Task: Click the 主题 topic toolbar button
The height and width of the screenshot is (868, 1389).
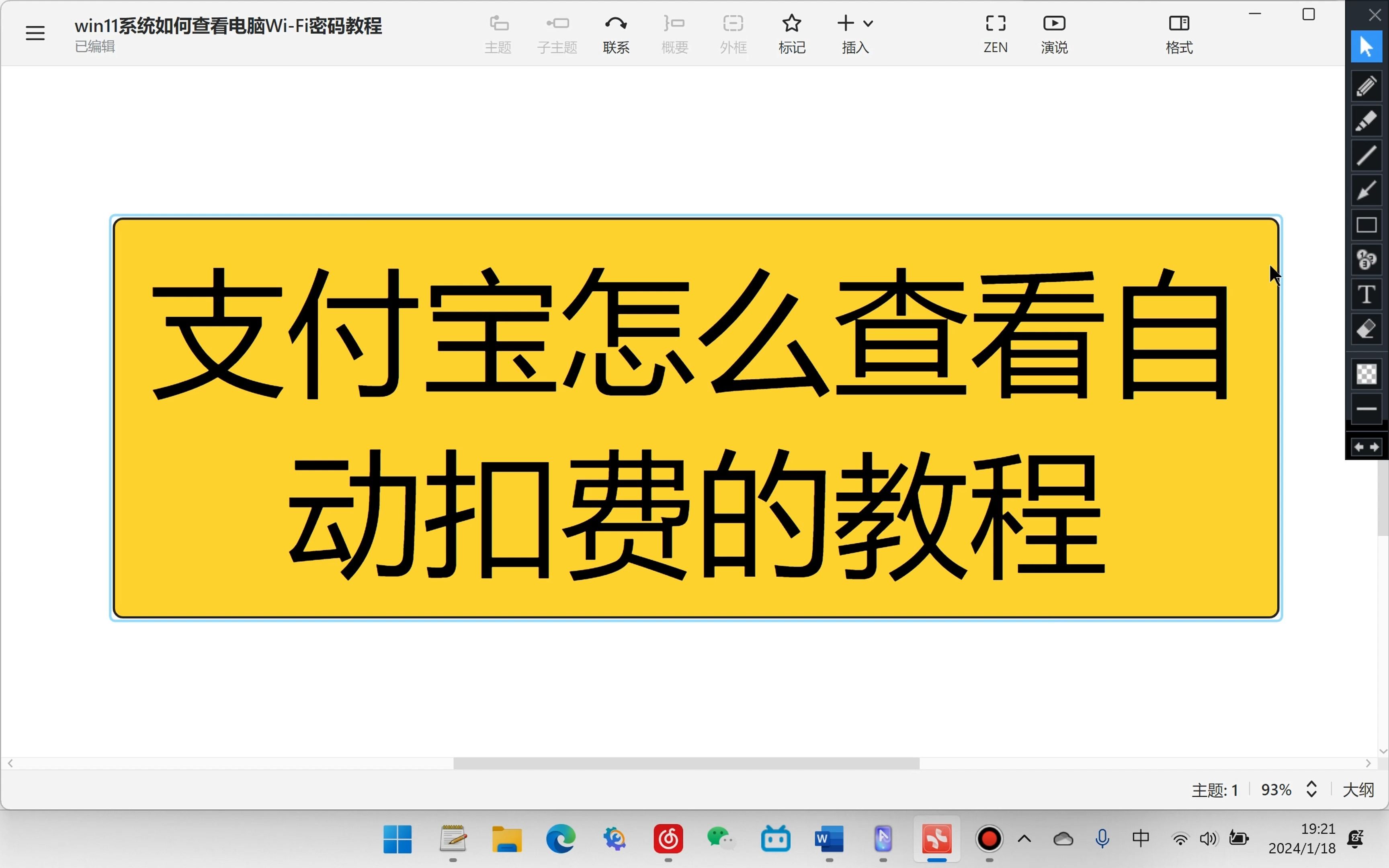Action: point(498,35)
